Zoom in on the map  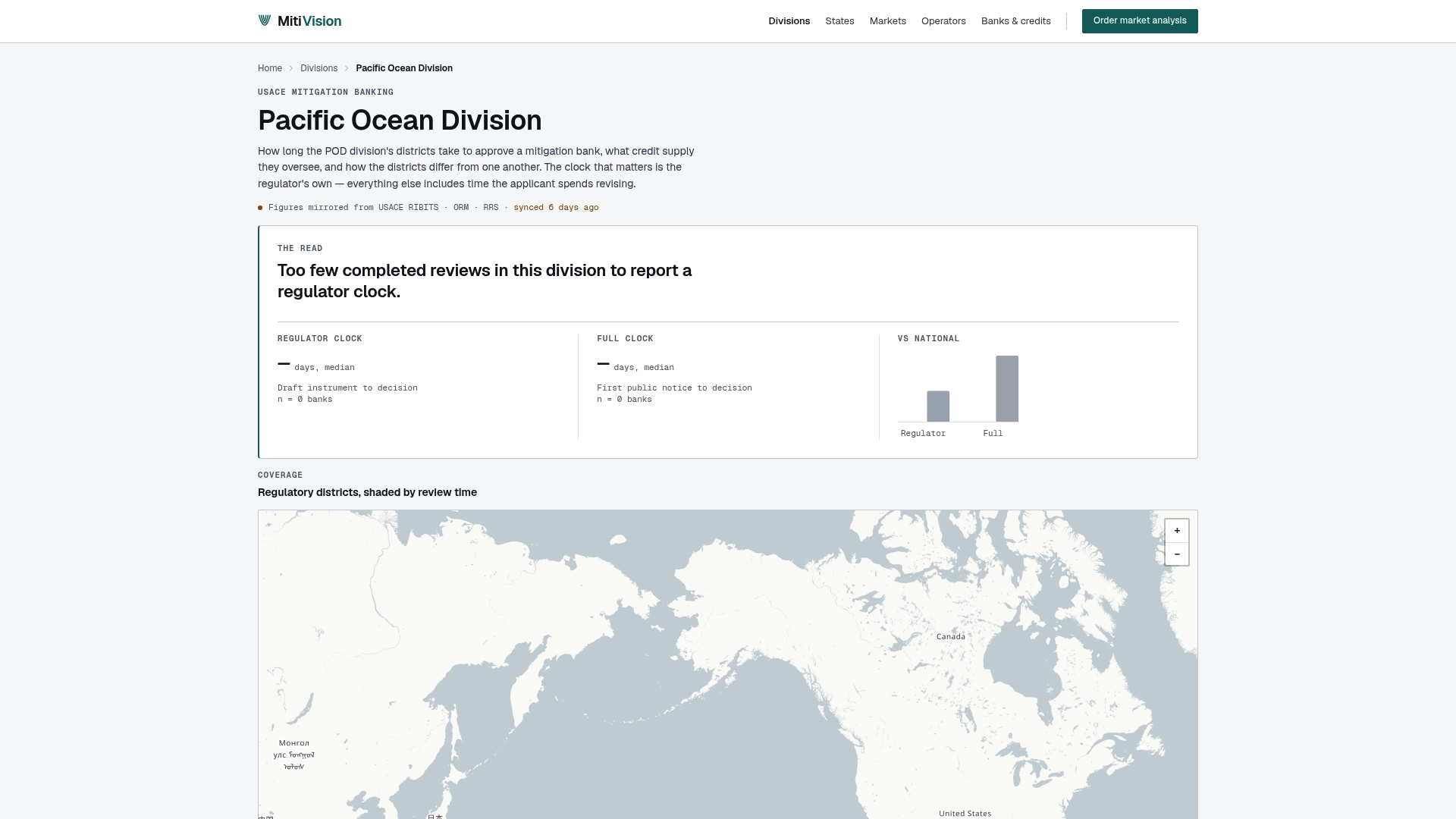click(x=1177, y=531)
